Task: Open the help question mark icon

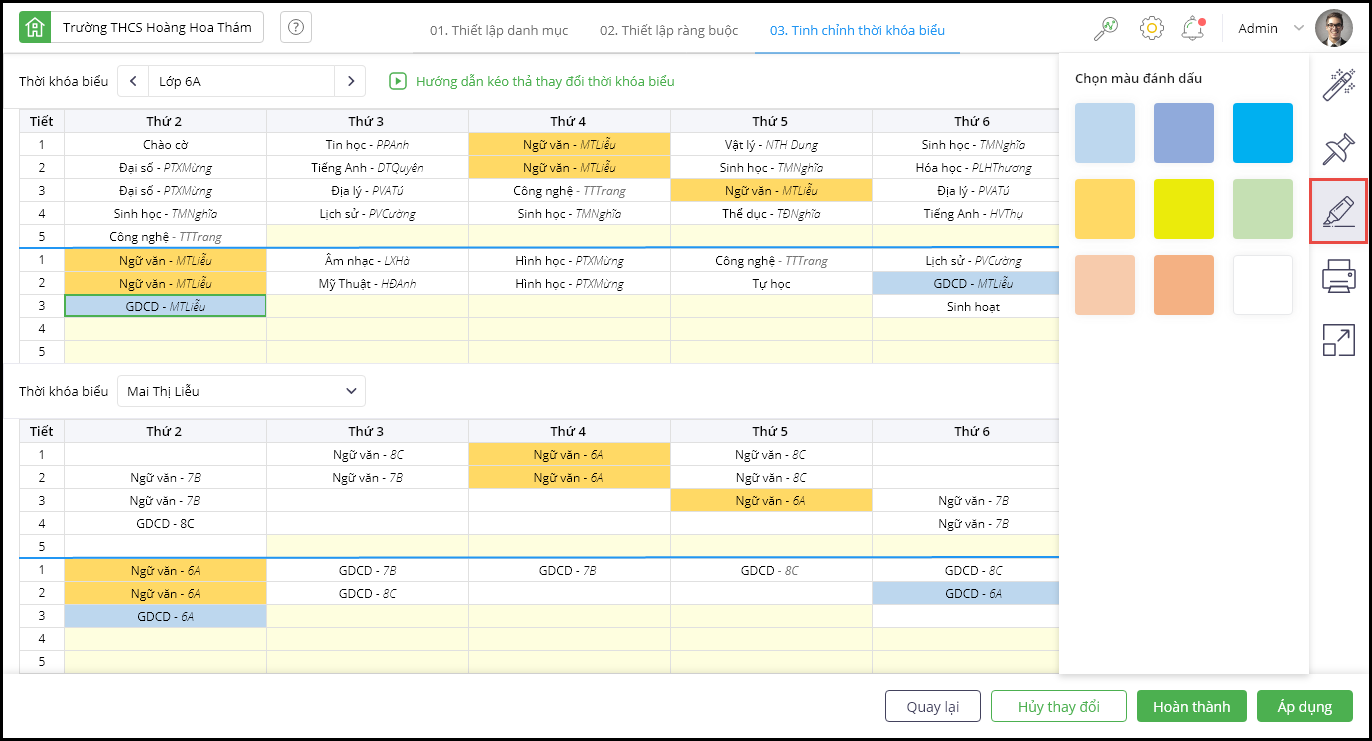Action: pos(295,28)
